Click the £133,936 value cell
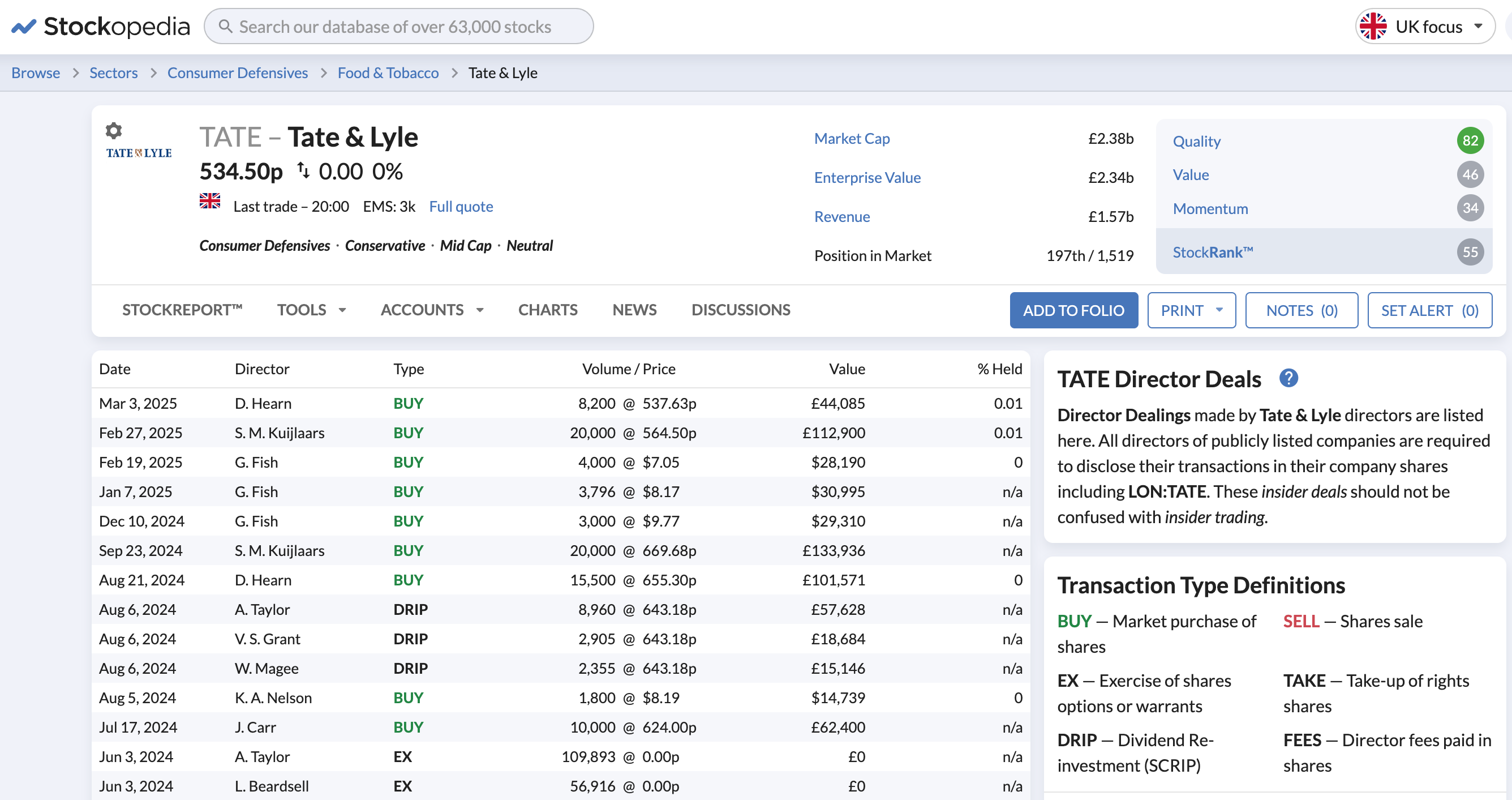Image resolution: width=1512 pixels, height=800 pixels. point(834,550)
